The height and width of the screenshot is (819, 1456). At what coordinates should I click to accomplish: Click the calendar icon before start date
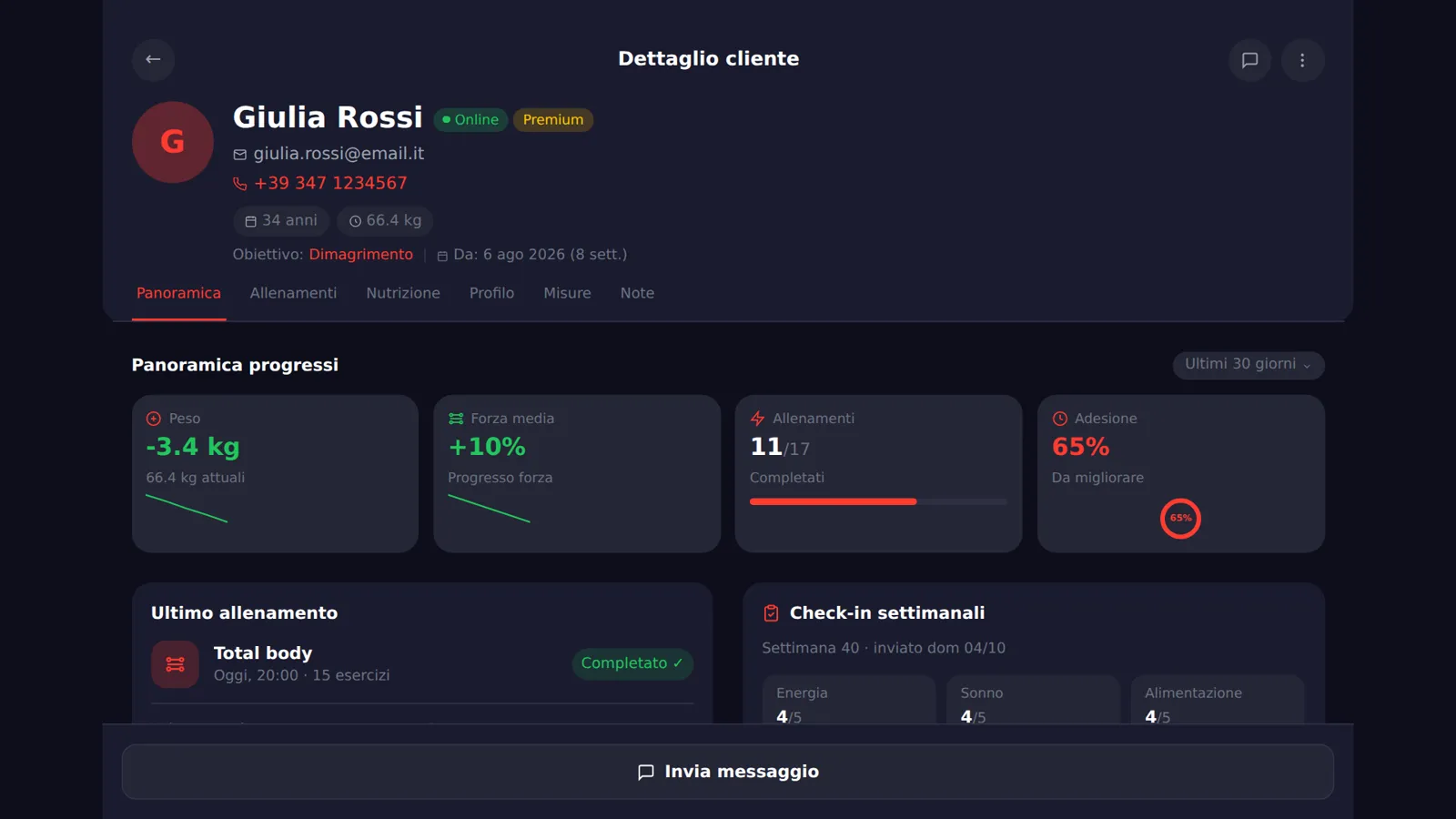442,256
